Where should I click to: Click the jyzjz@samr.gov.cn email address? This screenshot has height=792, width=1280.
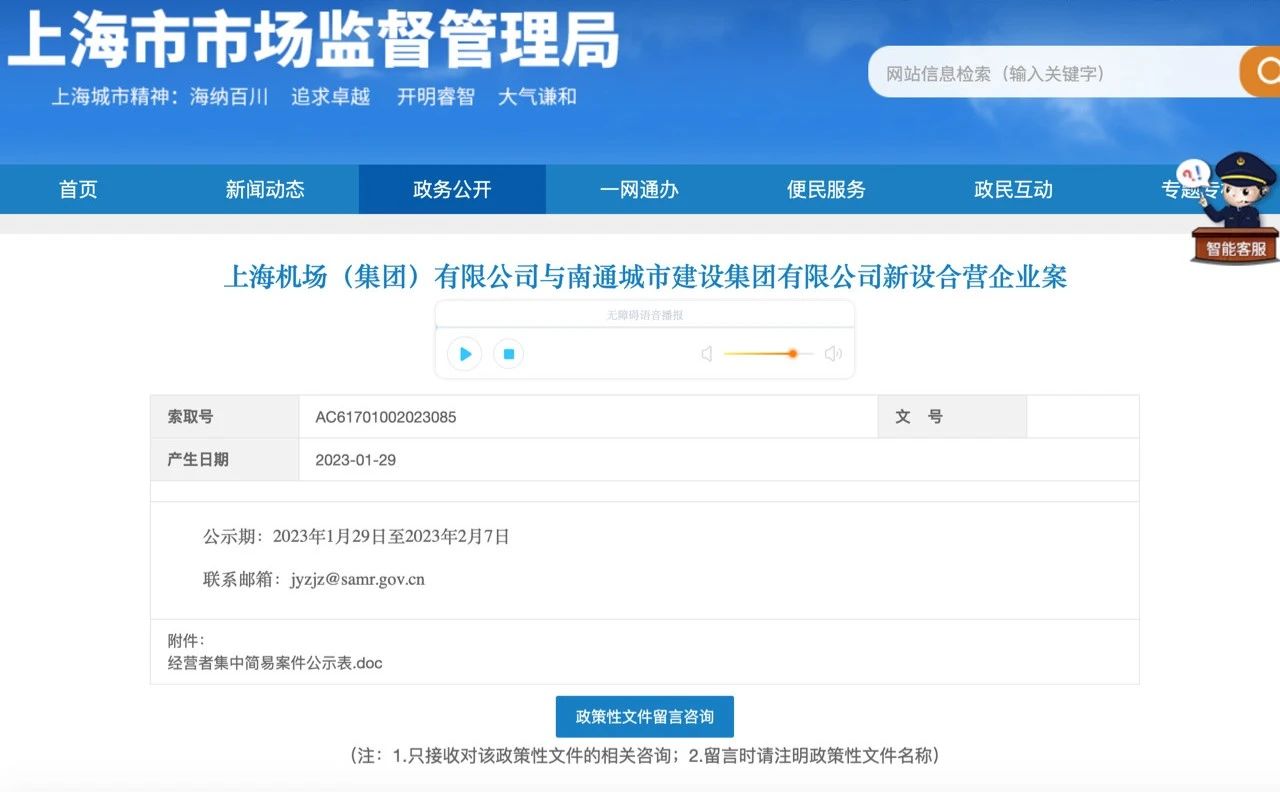(358, 579)
